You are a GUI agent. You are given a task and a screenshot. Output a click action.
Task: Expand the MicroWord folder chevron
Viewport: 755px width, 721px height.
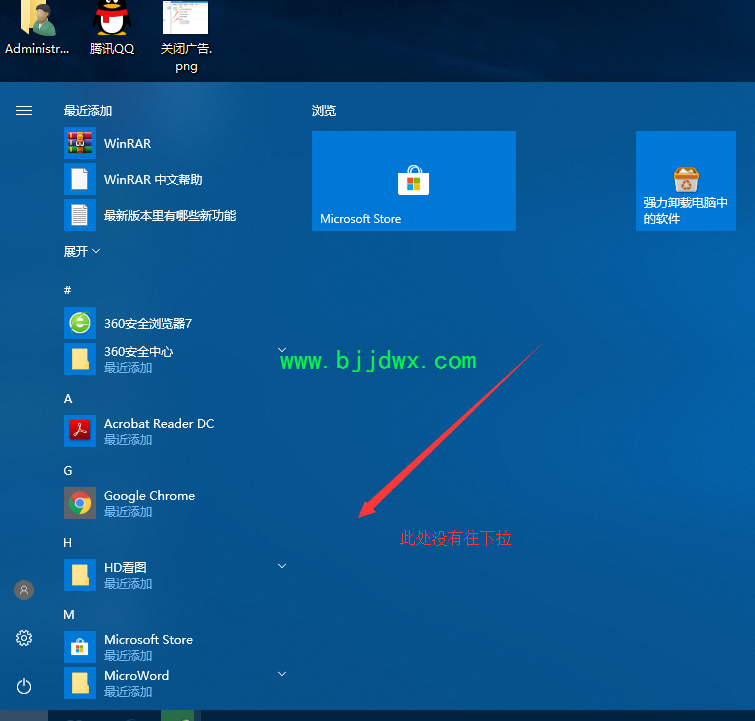(x=282, y=674)
